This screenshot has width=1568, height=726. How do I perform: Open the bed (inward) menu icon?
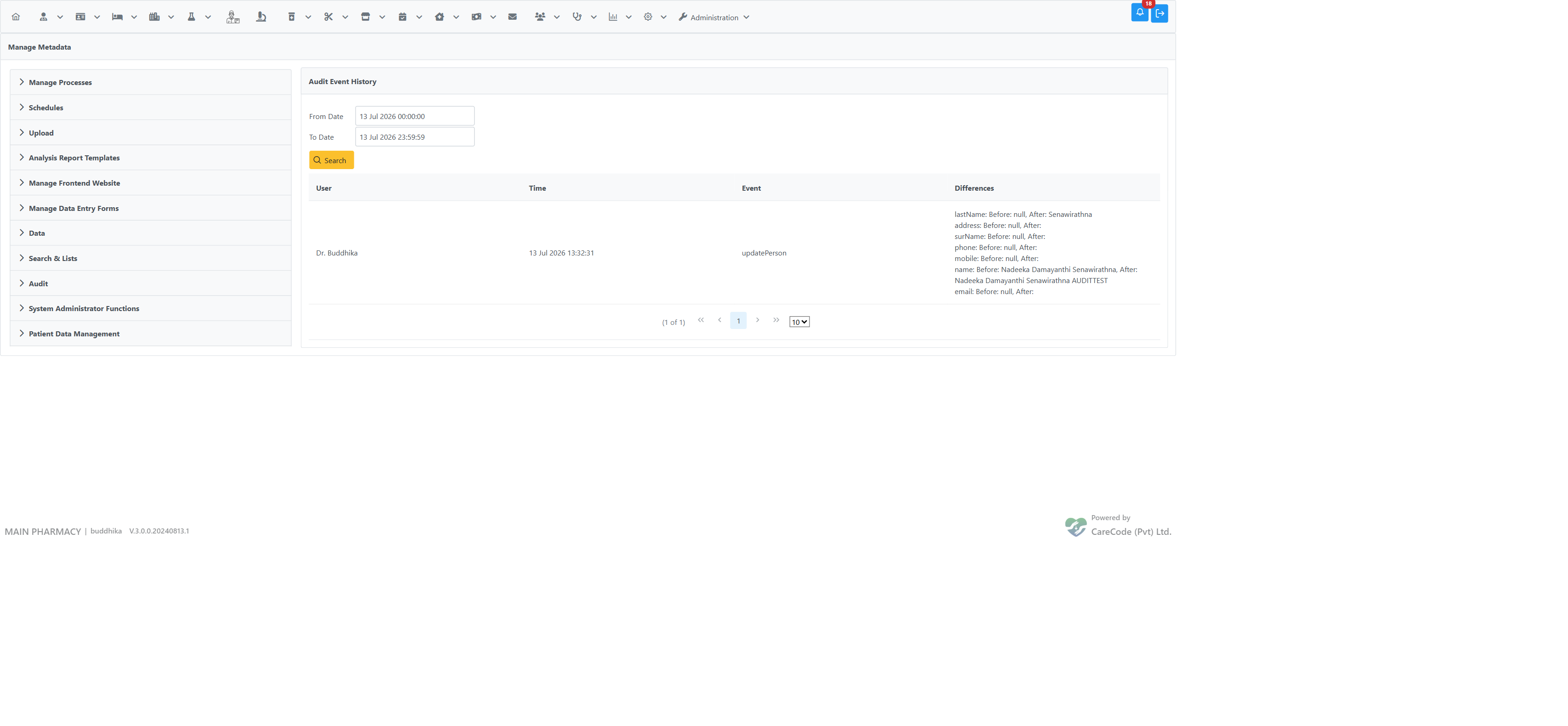pos(118,17)
